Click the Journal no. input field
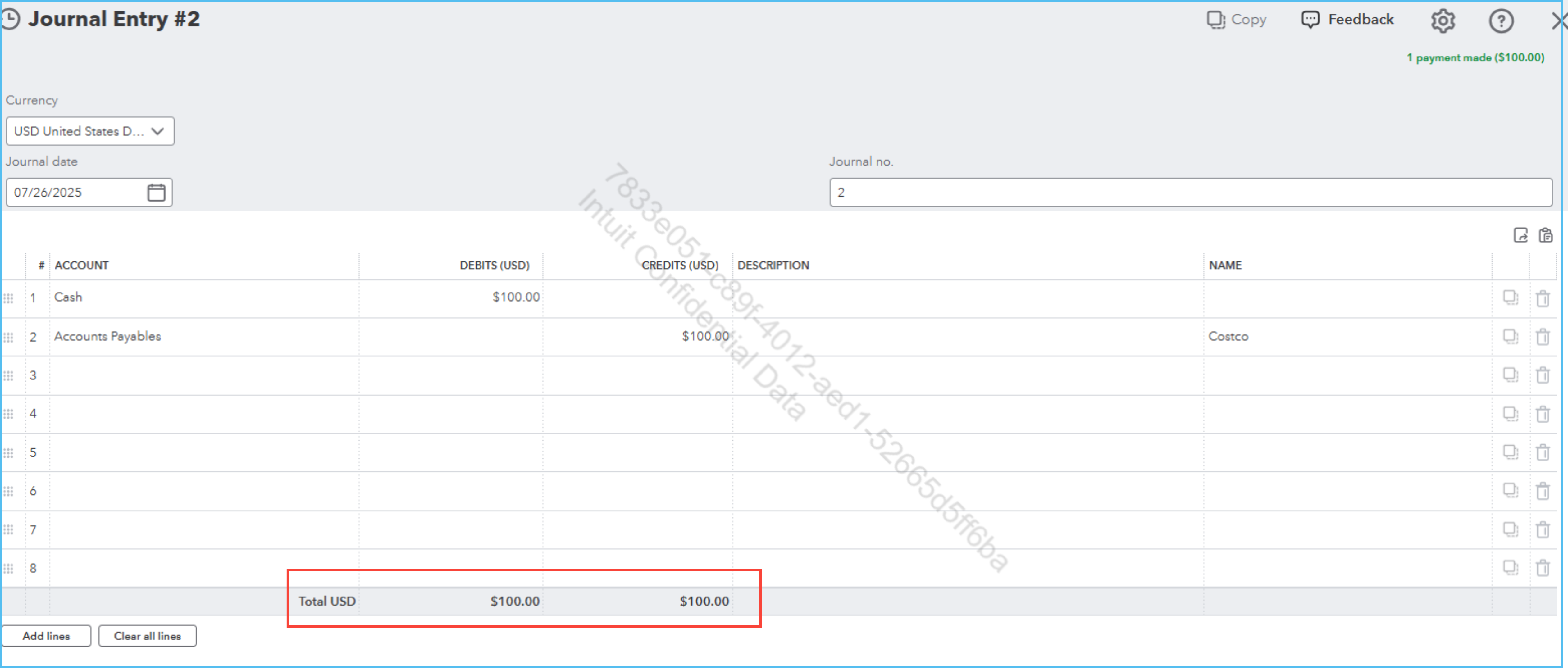This screenshot has width=1568, height=672. pyautogui.click(x=1190, y=193)
